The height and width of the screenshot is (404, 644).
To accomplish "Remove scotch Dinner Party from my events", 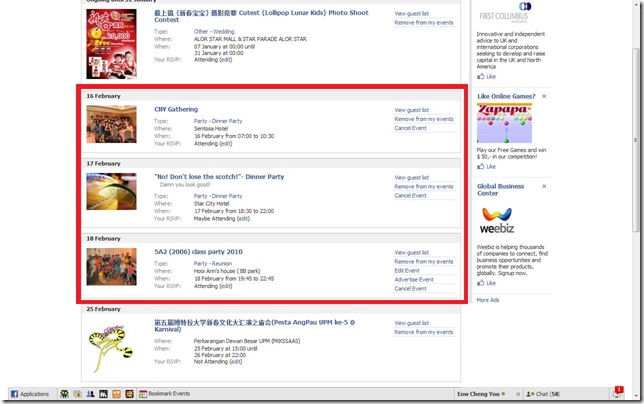I will [x=424, y=187].
